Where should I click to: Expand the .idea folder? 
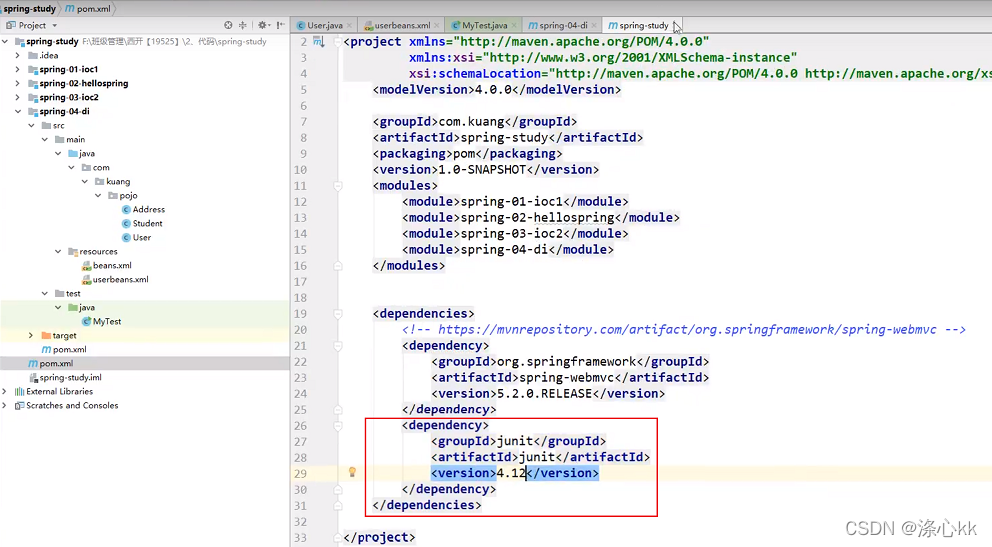18,56
